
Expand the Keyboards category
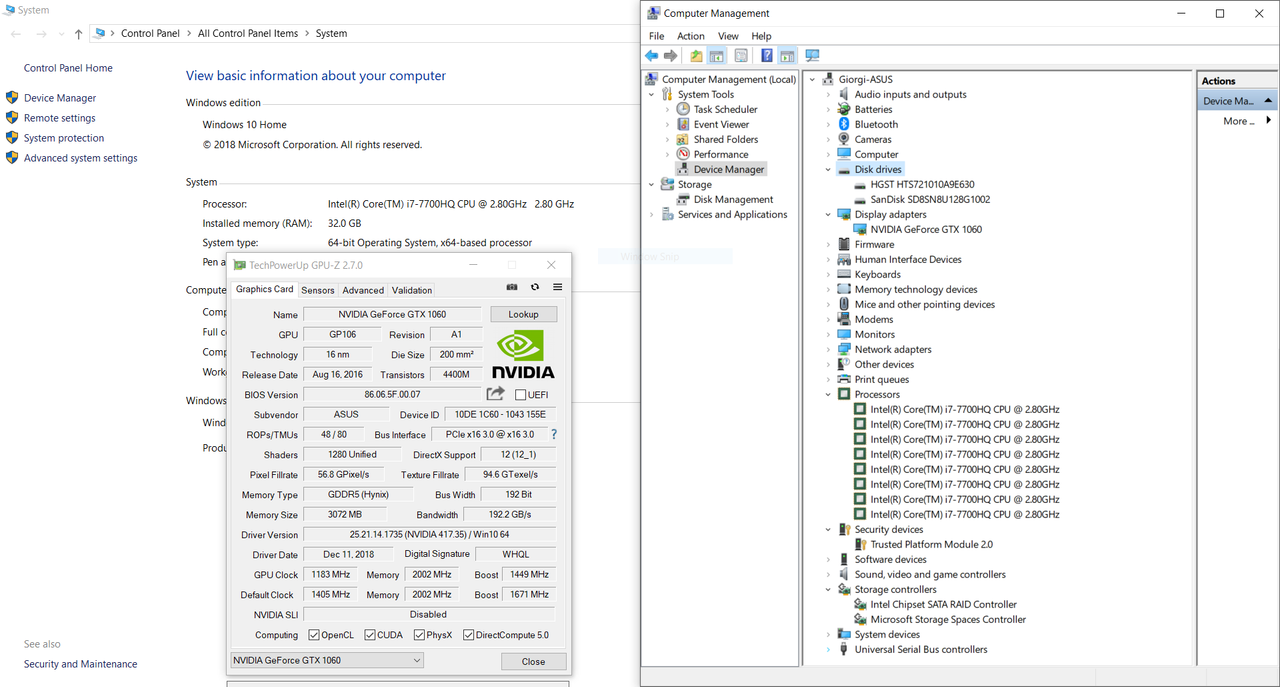[x=828, y=275]
